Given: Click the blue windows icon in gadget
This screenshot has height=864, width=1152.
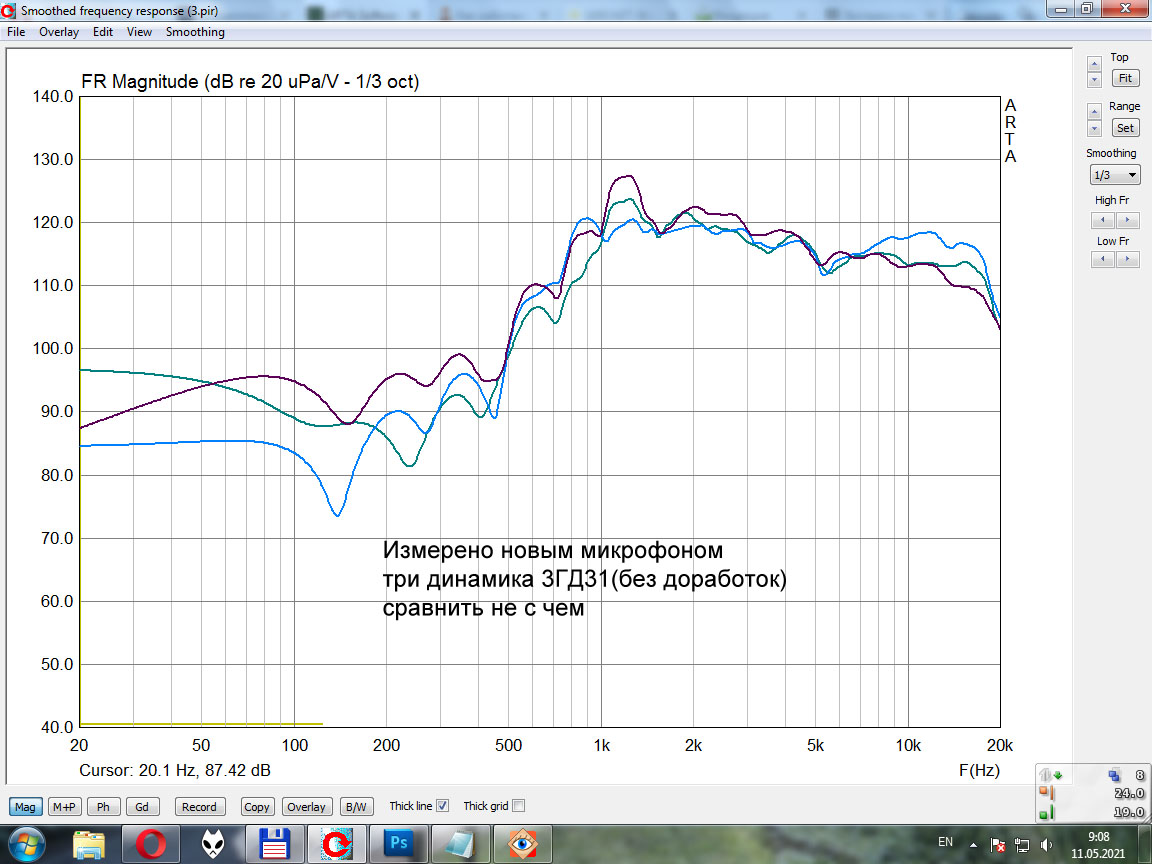Looking at the screenshot, I should pos(1115,774).
